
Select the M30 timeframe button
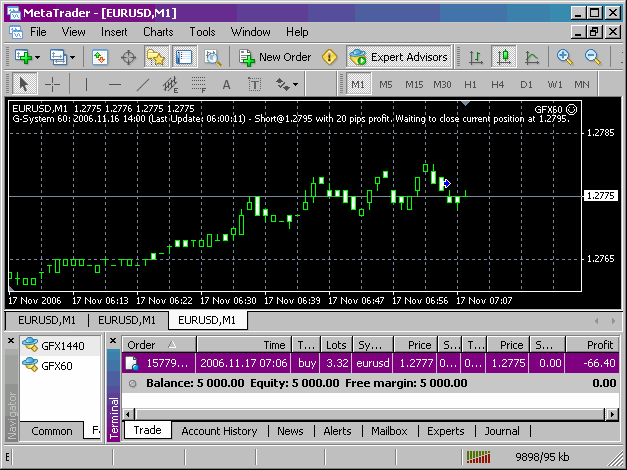[442, 84]
